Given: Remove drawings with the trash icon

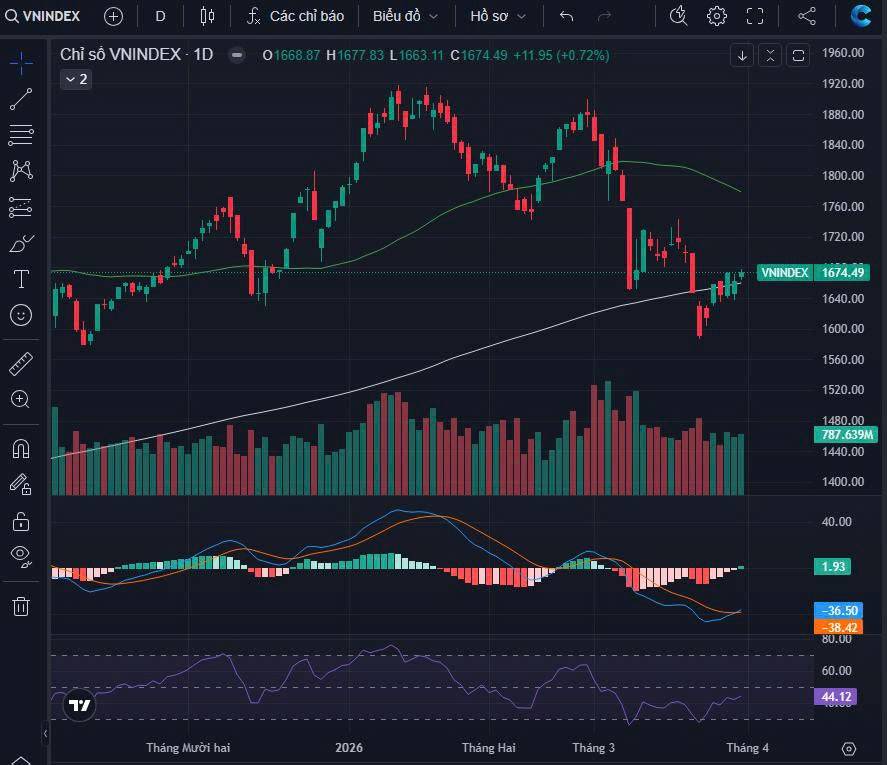Looking at the screenshot, I should [x=21, y=606].
